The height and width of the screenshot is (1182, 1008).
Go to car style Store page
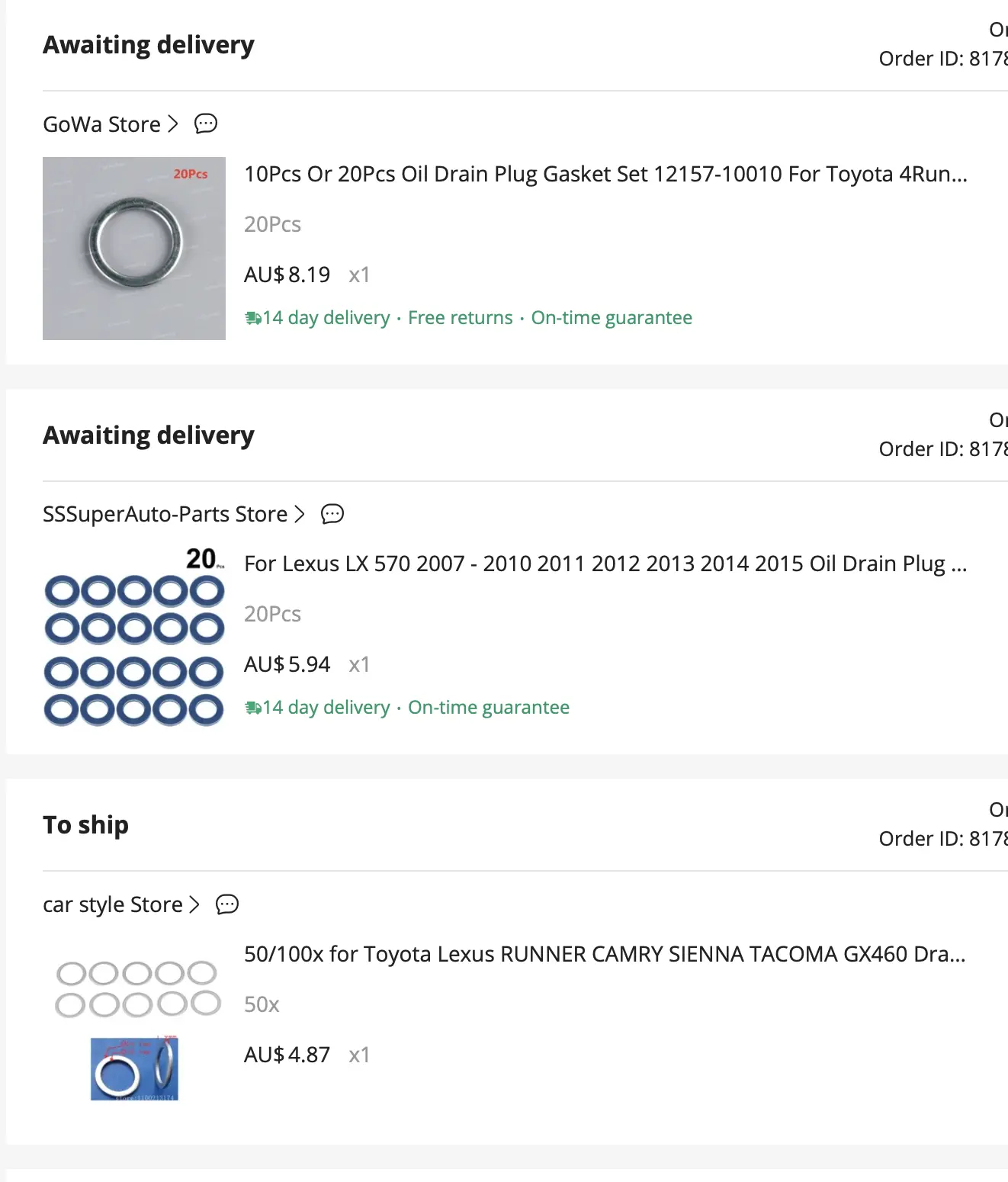pyautogui.click(x=113, y=904)
